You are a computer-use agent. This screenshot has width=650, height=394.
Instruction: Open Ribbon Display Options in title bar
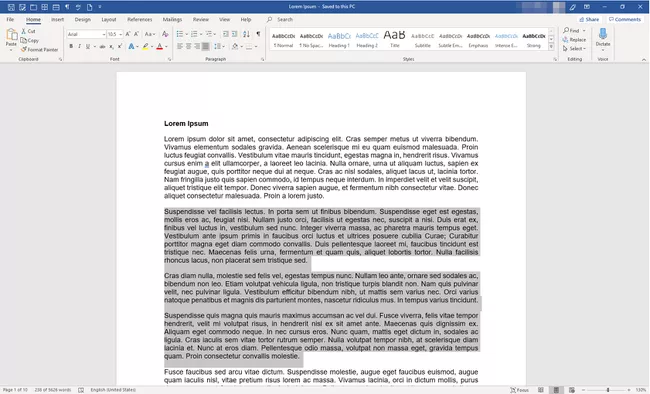pos(587,7)
